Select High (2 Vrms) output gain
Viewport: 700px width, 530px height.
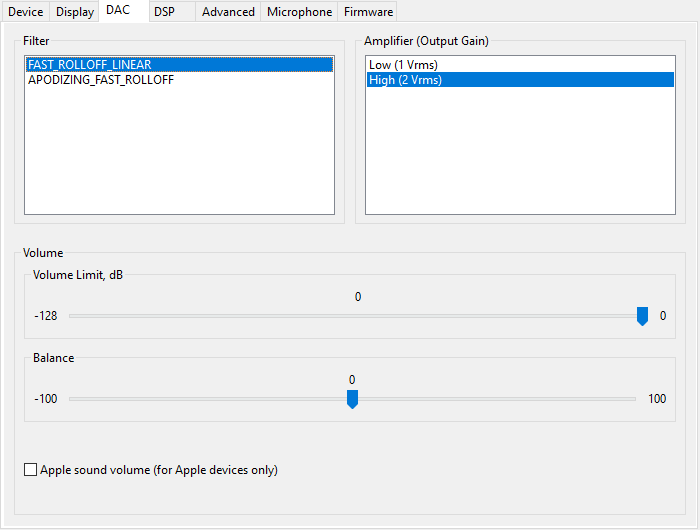405,80
